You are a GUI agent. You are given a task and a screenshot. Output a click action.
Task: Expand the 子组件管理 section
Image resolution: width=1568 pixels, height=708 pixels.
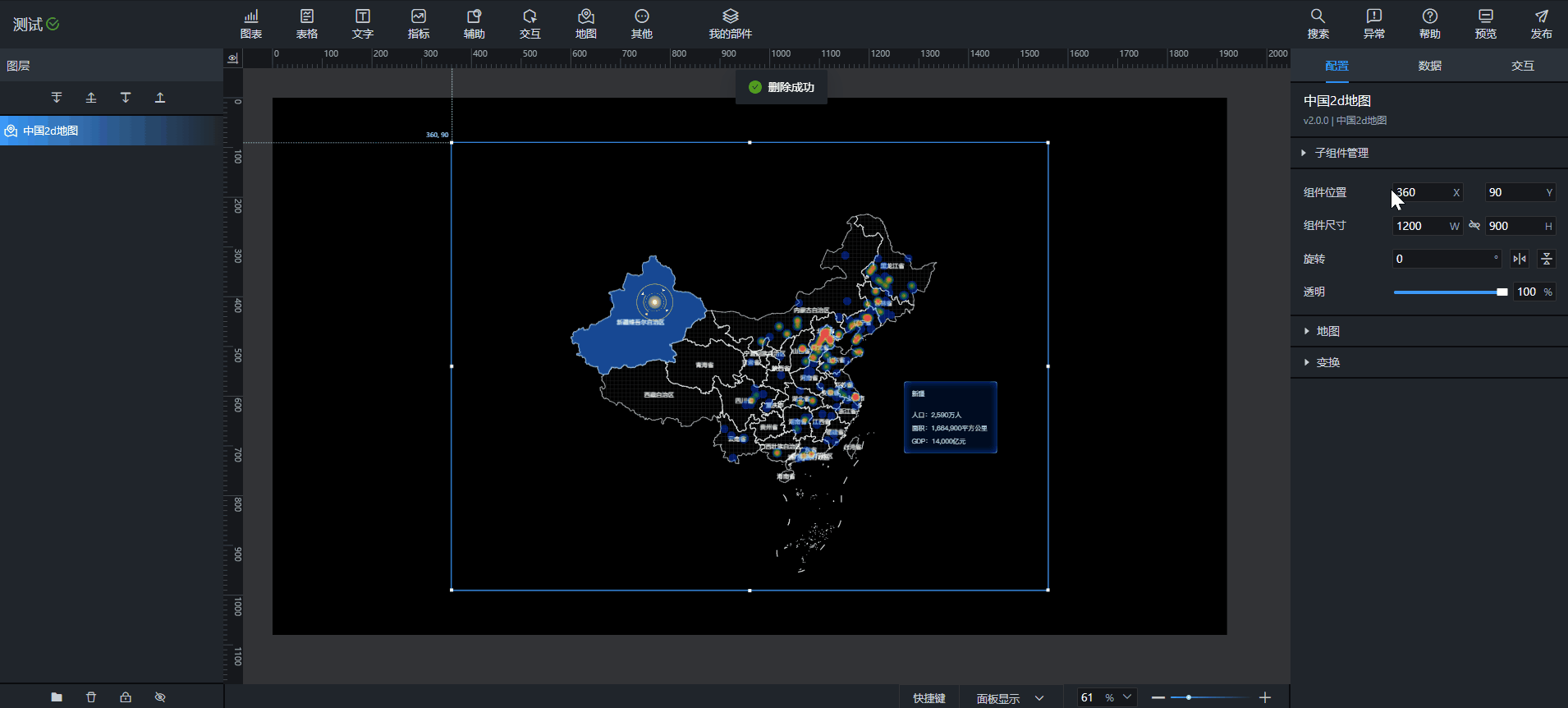pos(1341,153)
